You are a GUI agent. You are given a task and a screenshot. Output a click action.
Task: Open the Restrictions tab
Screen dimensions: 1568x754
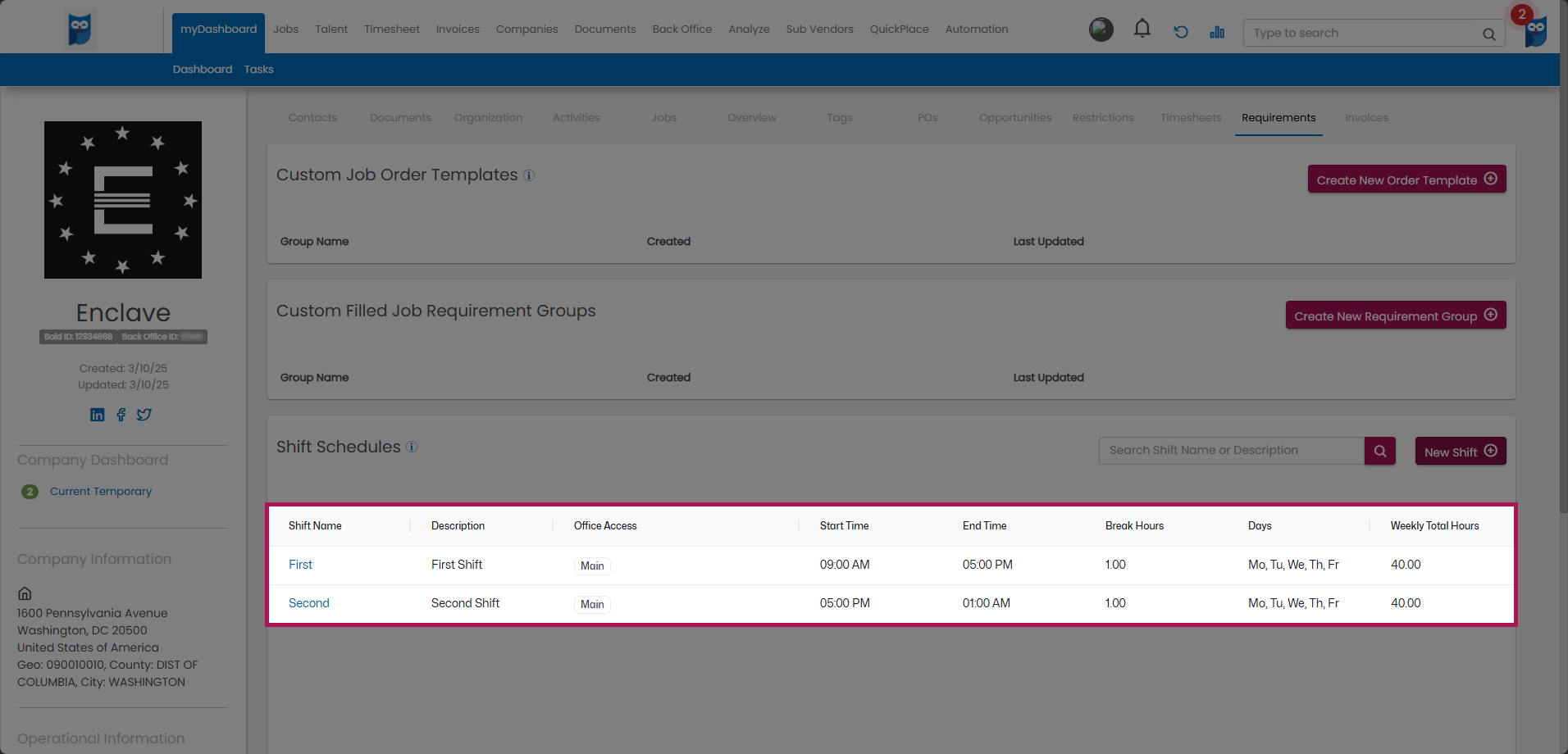point(1102,118)
